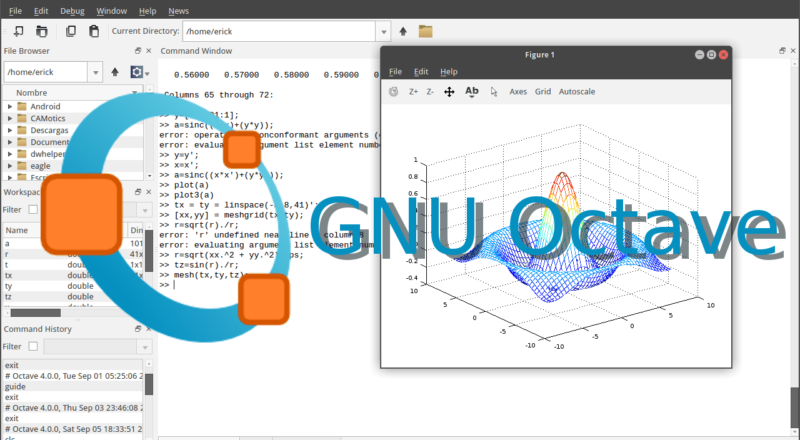Go up one directory using main toolbar arrow
The height and width of the screenshot is (440, 800).
point(403,32)
